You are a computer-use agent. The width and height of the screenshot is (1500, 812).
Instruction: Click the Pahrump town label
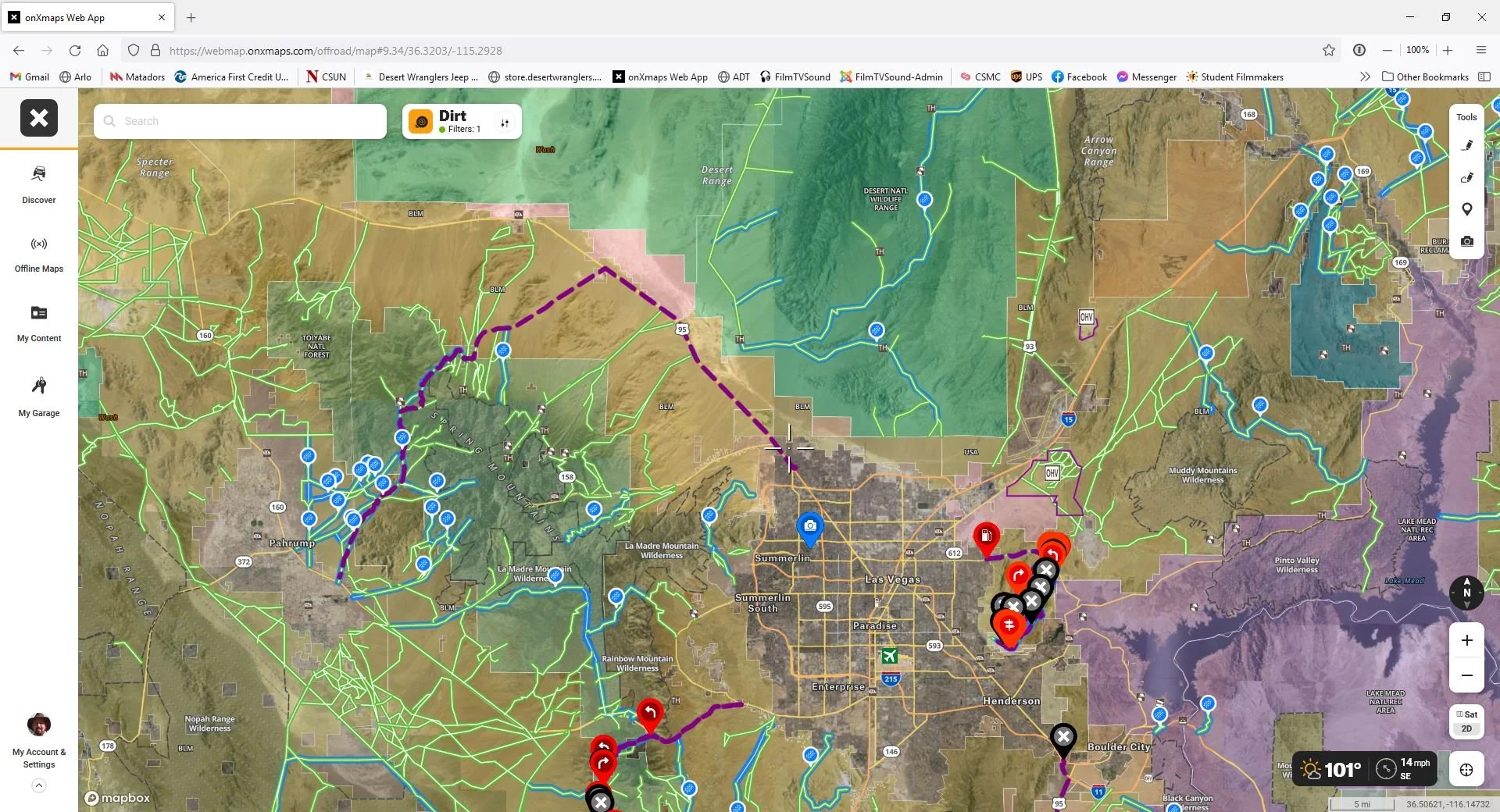pyautogui.click(x=292, y=543)
